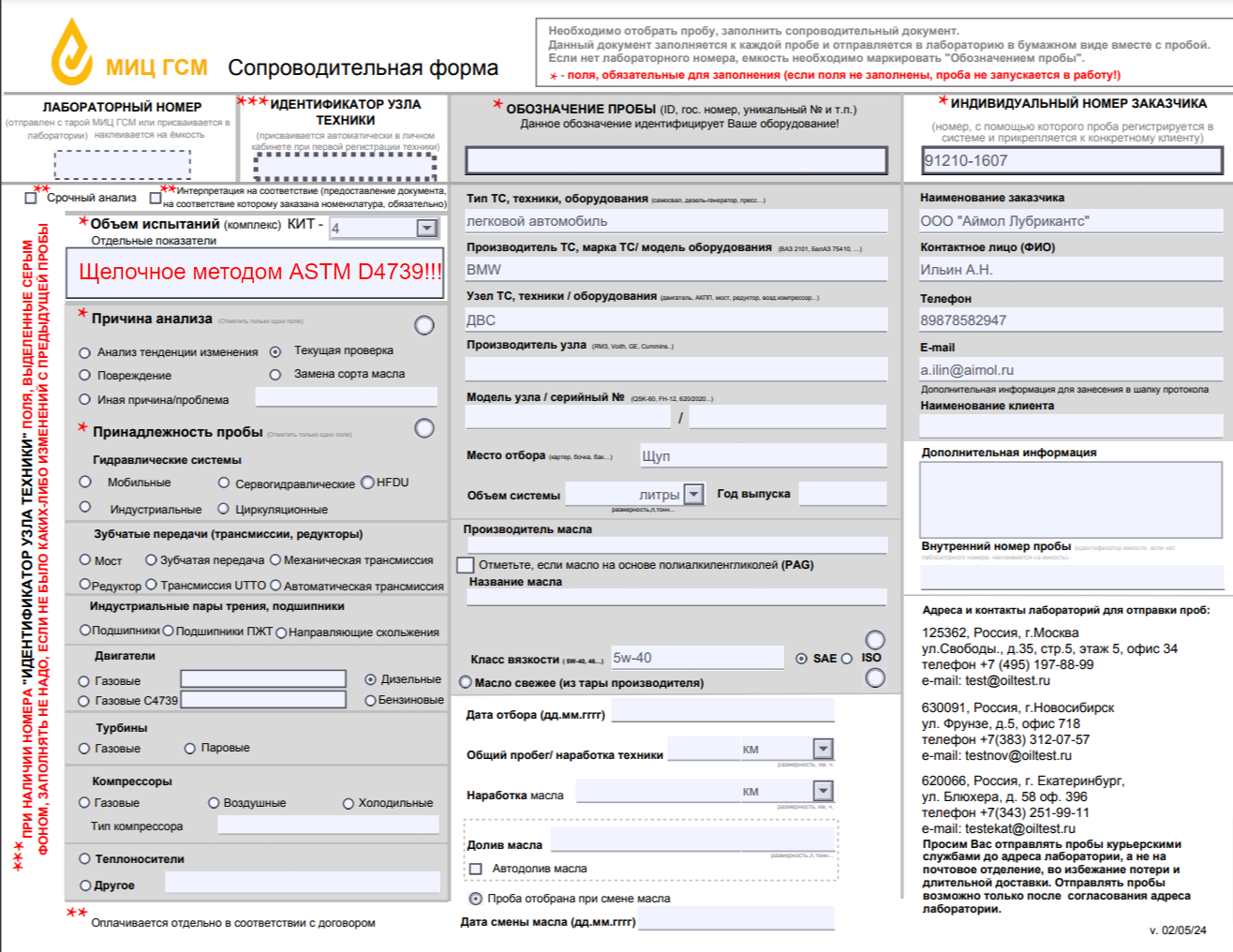Select Газовые C4739 engine option

(84, 701)
